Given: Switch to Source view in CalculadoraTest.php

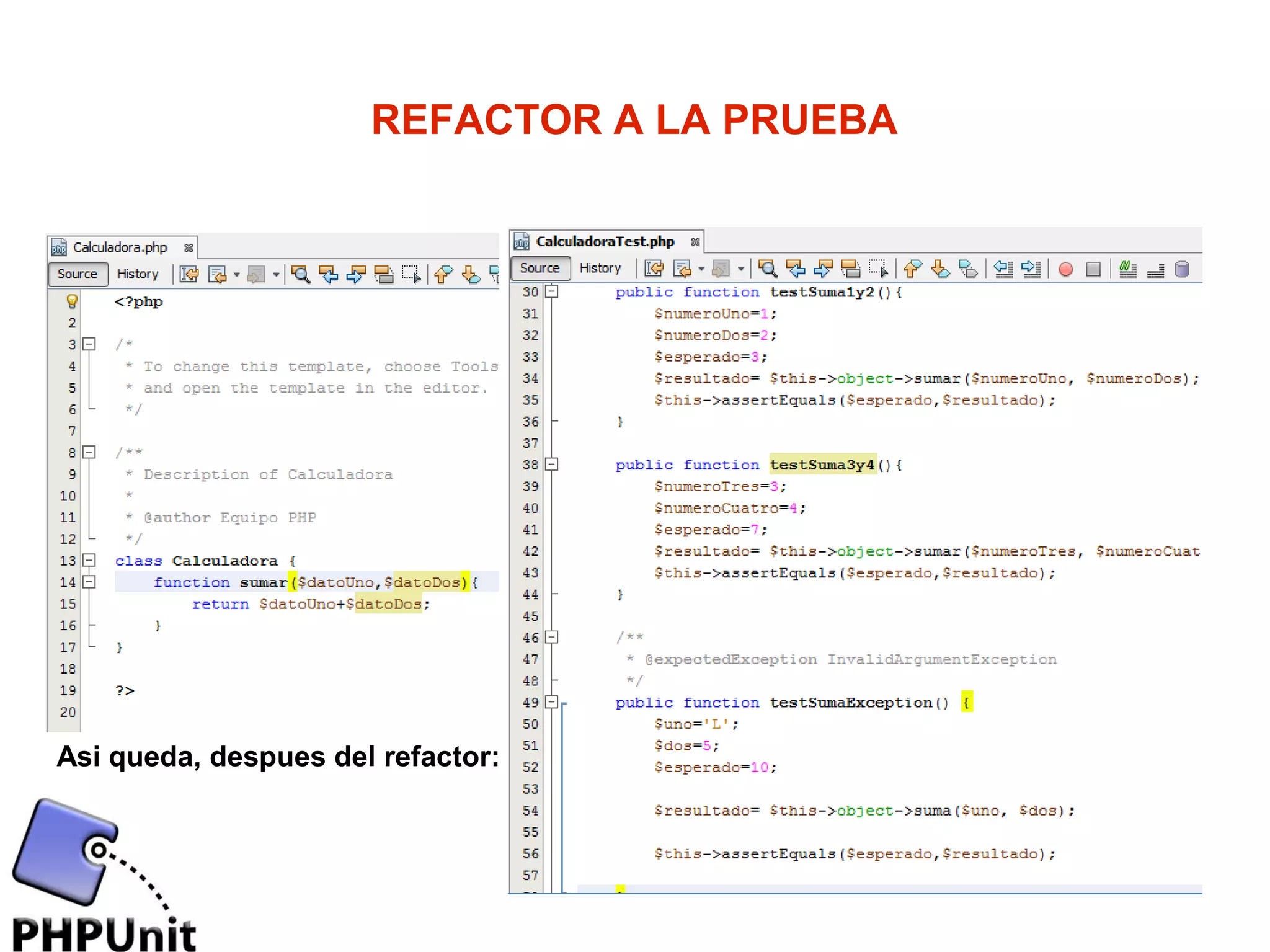Looking at the screenshot, I should coord(540,268).
